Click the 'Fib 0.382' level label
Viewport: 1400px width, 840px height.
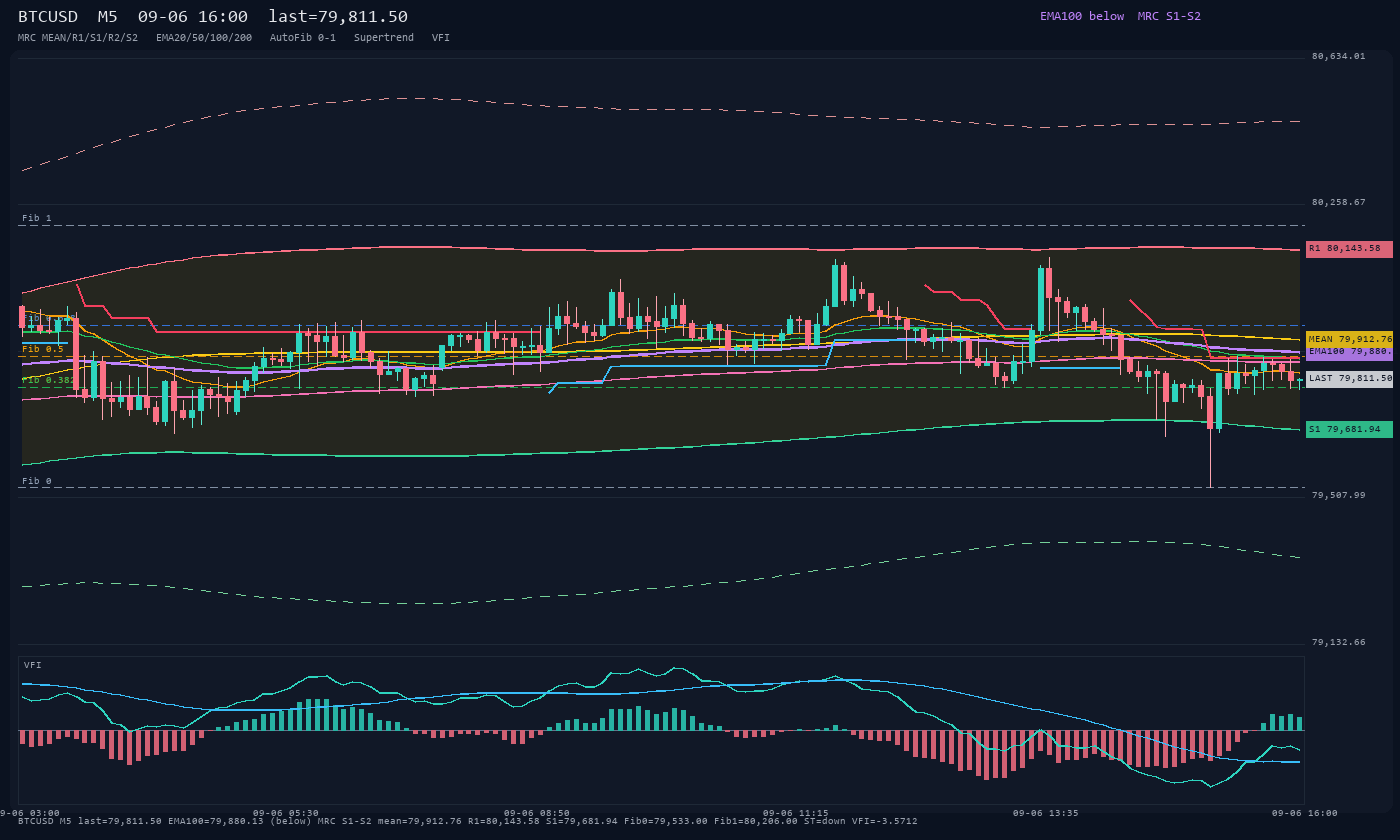pos(48,380)
